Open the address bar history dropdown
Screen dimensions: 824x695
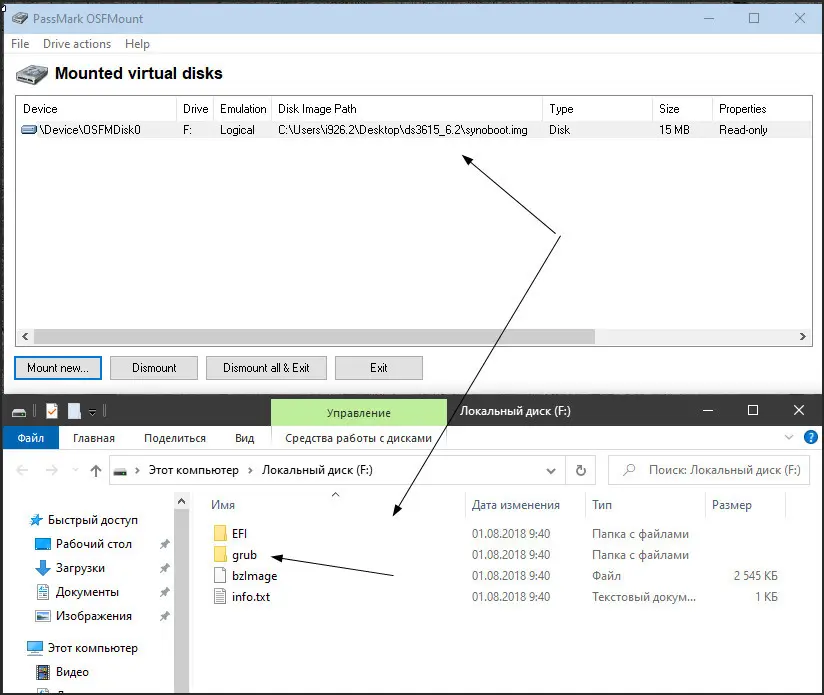pyautogui.click(x=551, y=471)
